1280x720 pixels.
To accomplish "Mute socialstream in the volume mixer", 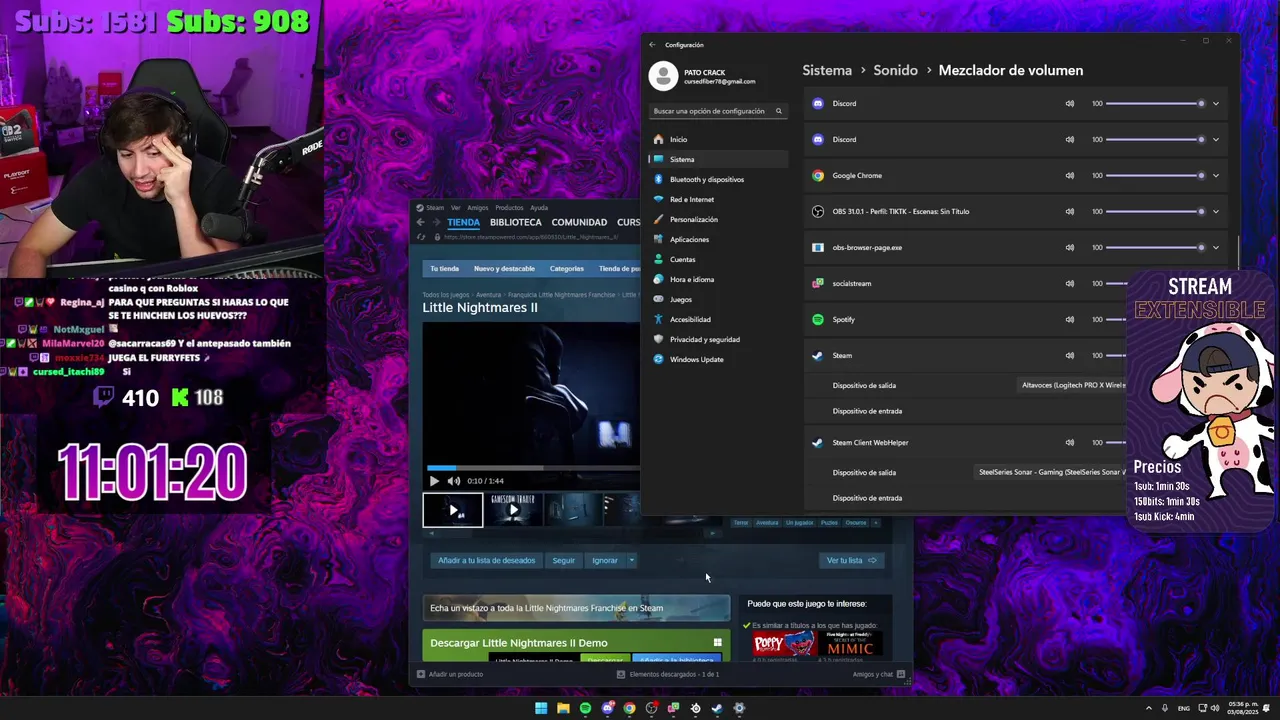I will pos(1069,283).
